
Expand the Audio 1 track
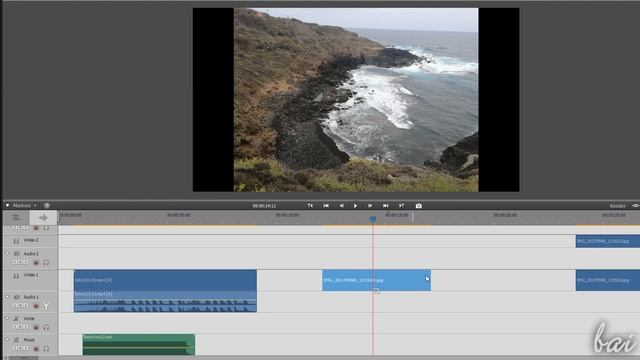pos(7,297)
